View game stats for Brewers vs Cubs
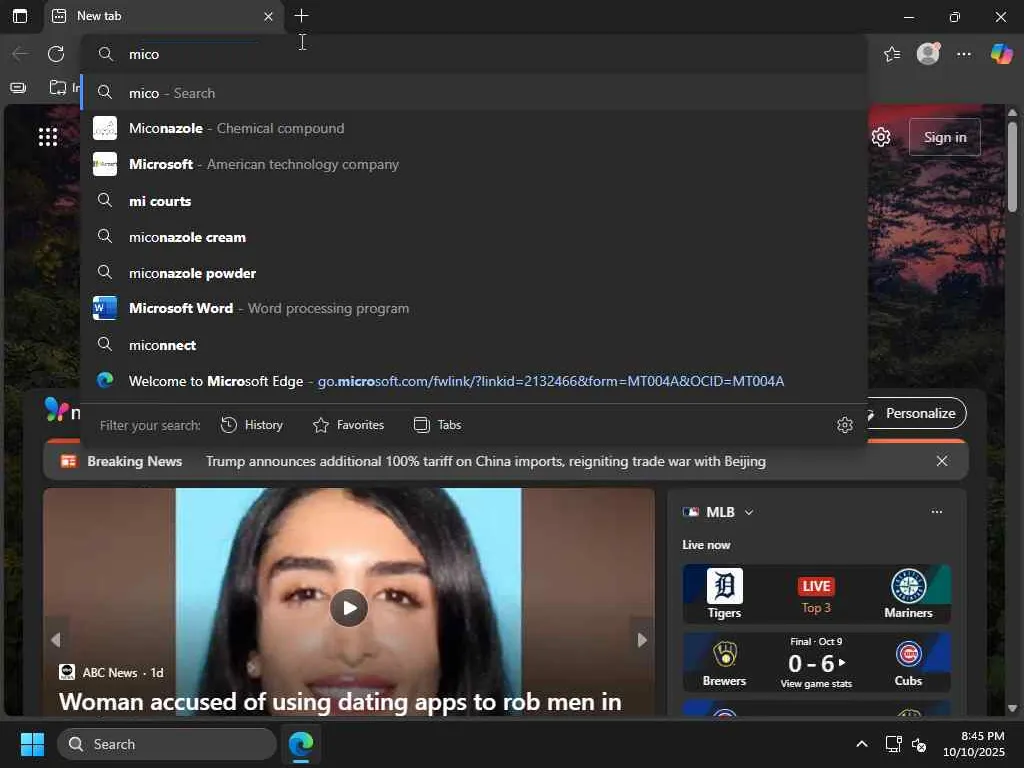This screenshot has height=768, width=1024. click(816, 684)
